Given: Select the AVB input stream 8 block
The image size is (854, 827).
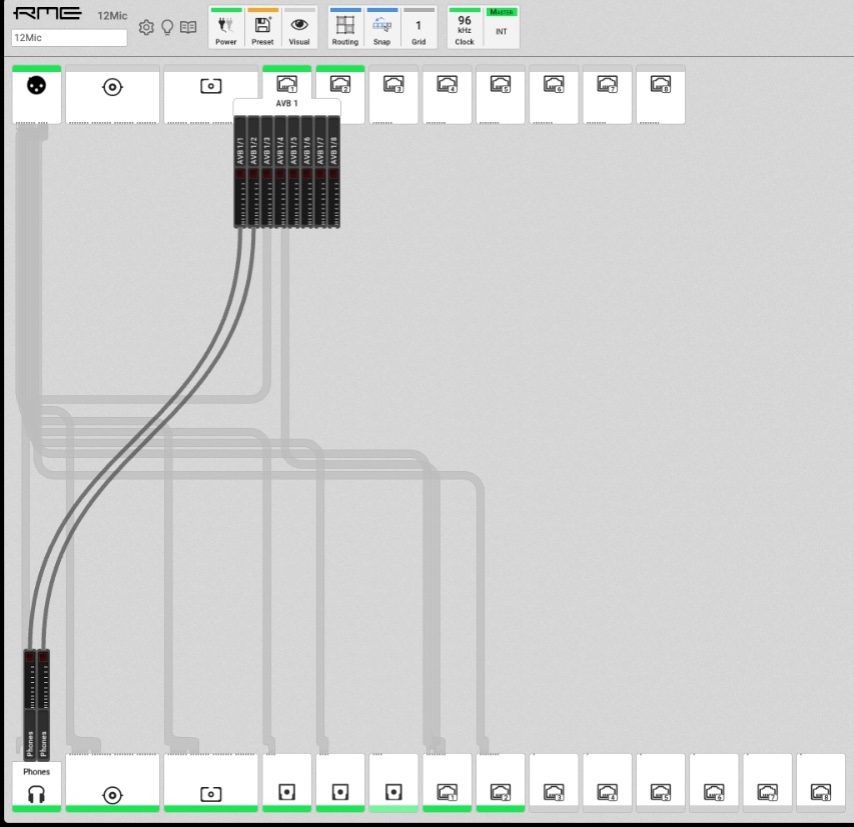Looking at the screenshot, I should (x=660, y=96).
